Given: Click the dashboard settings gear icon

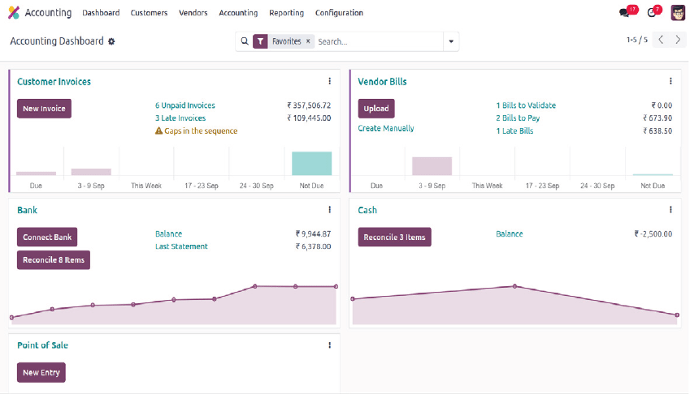Looking at the screenshot, I should pos(112,41).
